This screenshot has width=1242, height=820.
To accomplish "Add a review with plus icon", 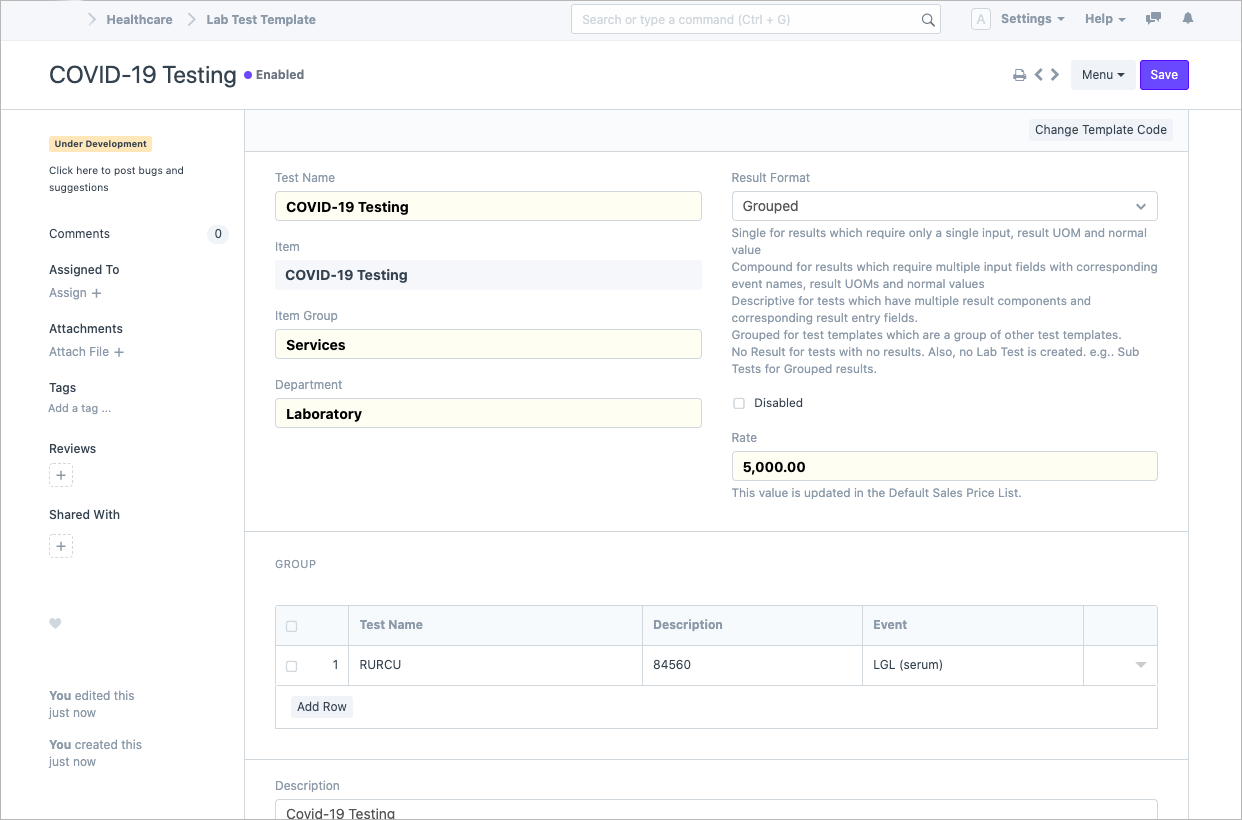I will 61,476.
